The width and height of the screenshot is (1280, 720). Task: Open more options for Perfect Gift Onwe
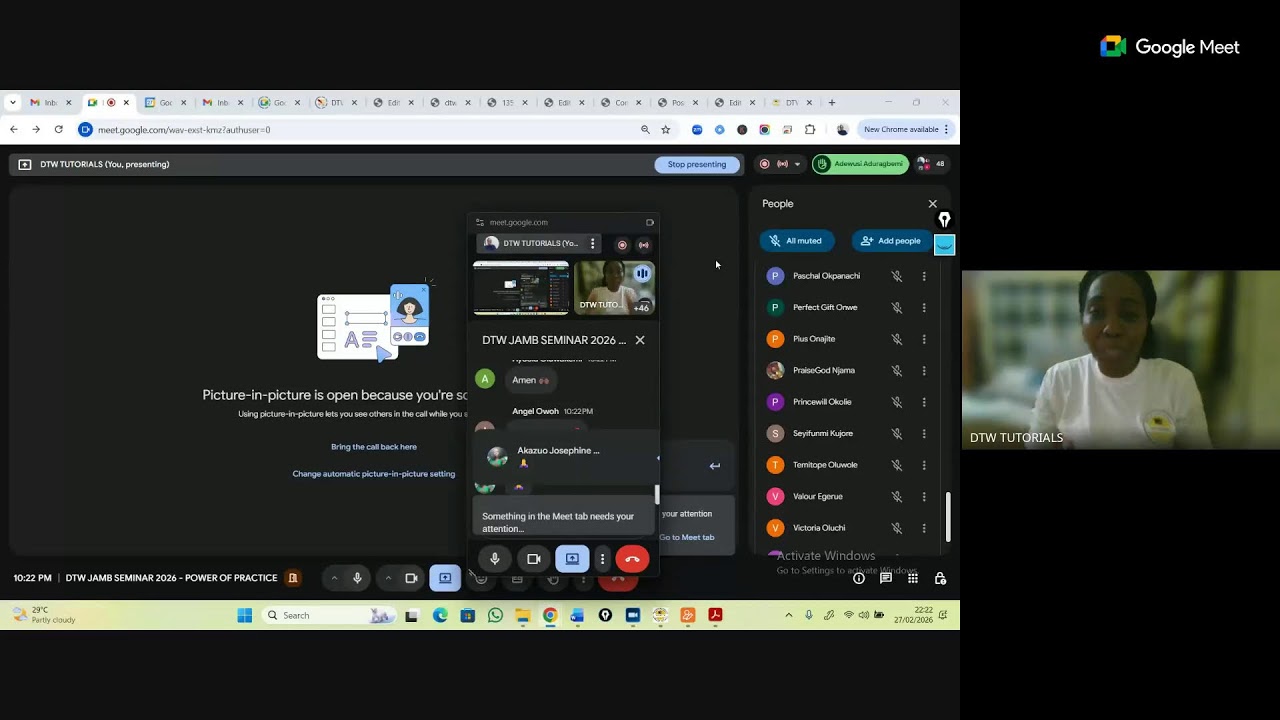(x=924, y=308)
